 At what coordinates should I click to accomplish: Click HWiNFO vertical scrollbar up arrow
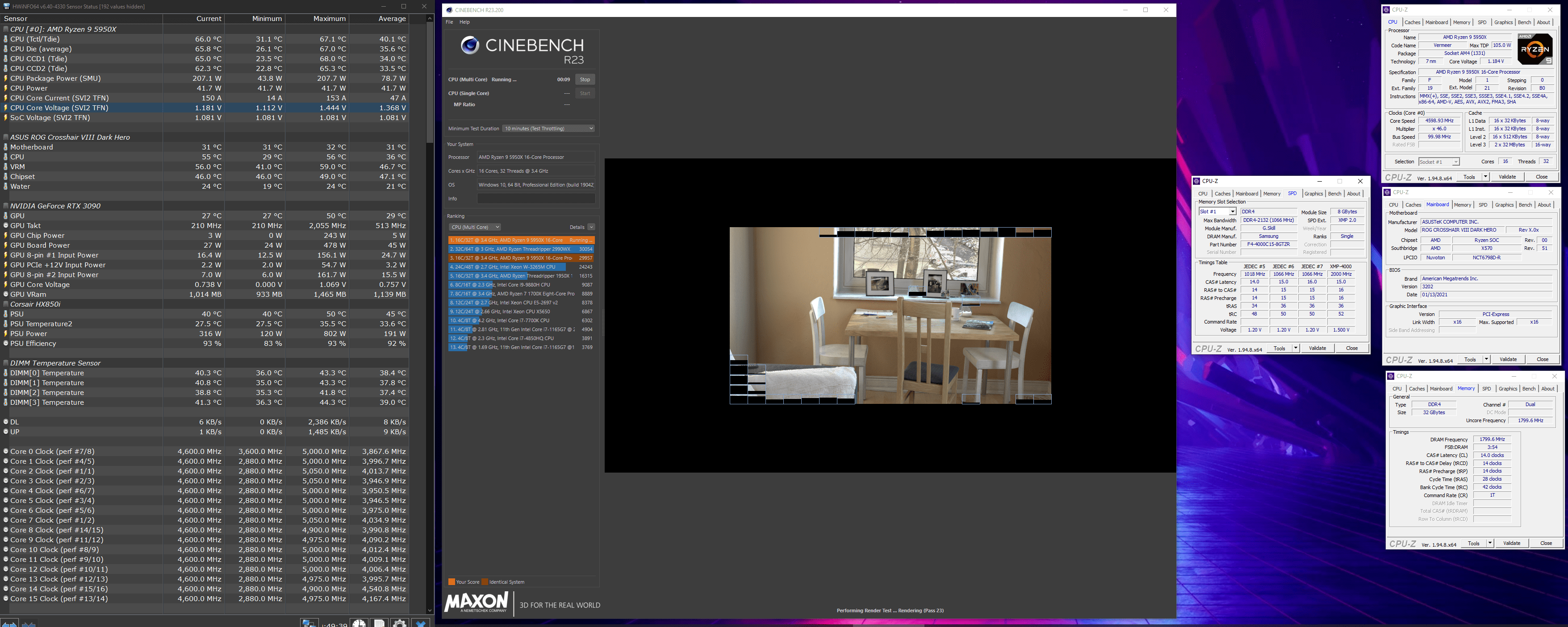[x=430, y=18]
